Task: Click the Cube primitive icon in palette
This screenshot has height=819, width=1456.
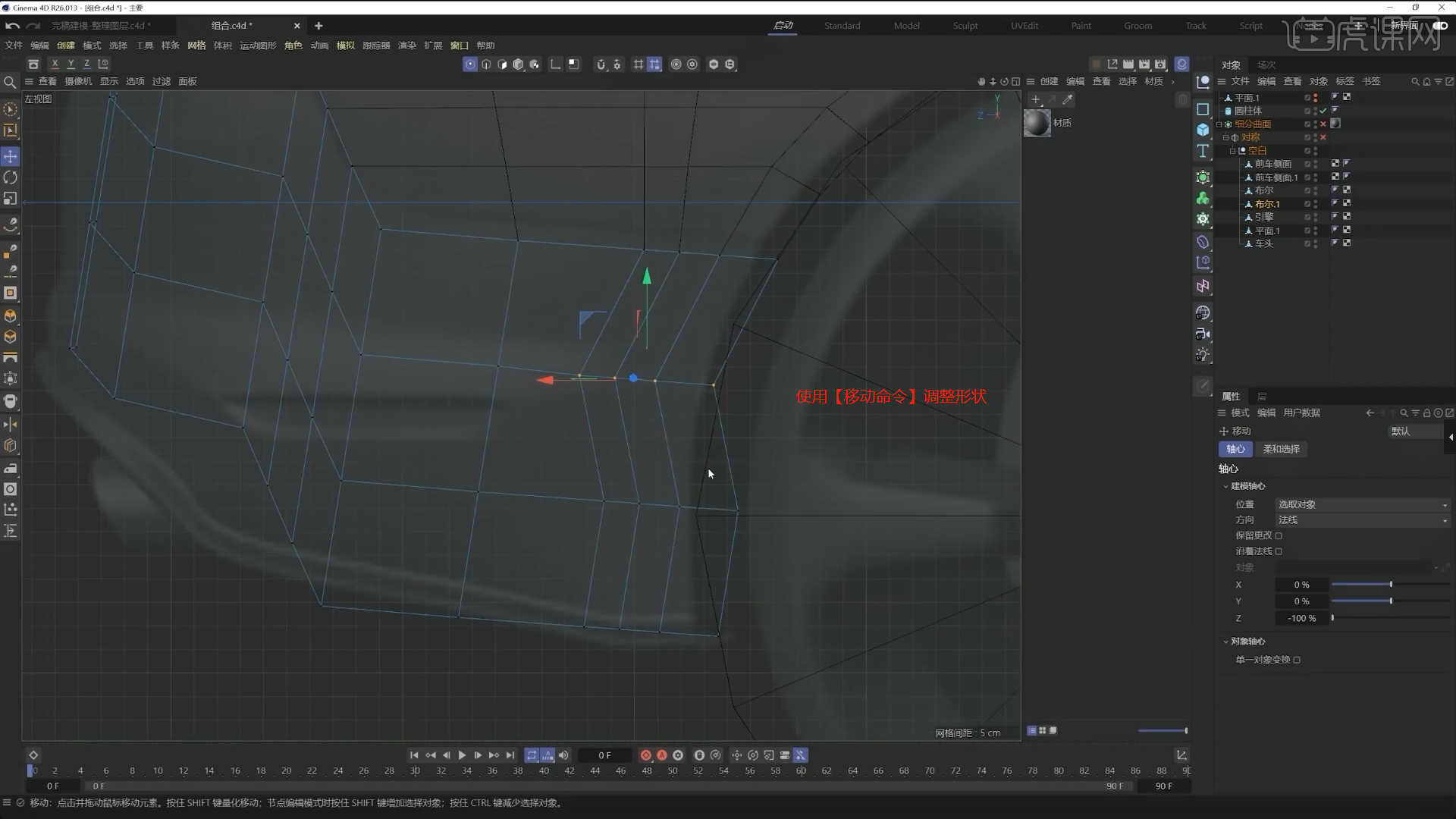Action: (1203, 130)
